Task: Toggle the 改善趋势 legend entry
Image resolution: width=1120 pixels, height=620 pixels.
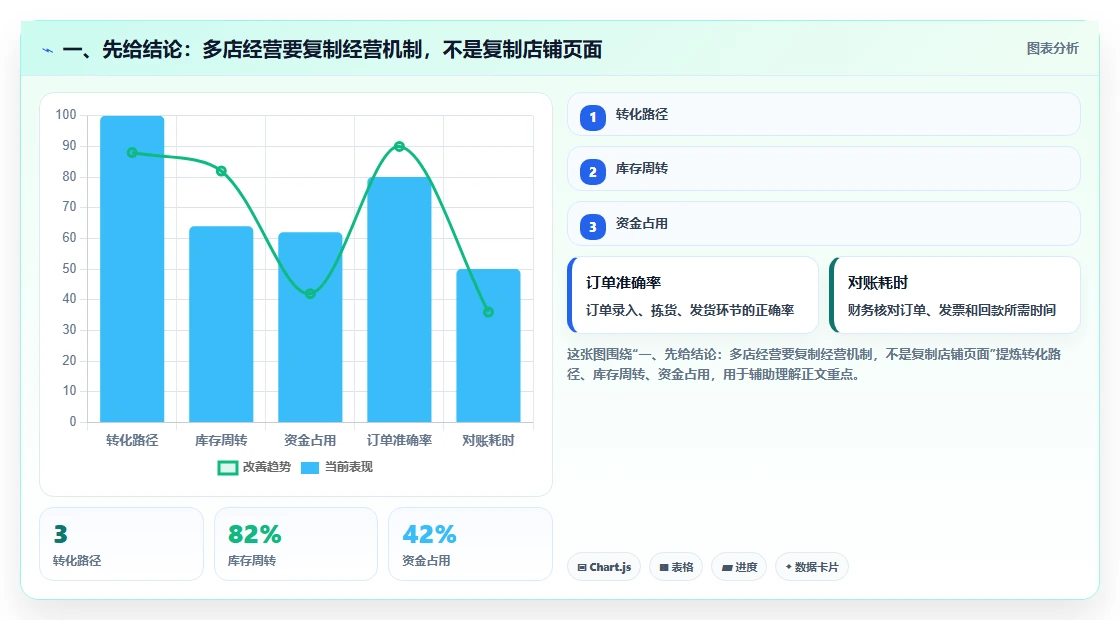Action: tap(254, 467)
